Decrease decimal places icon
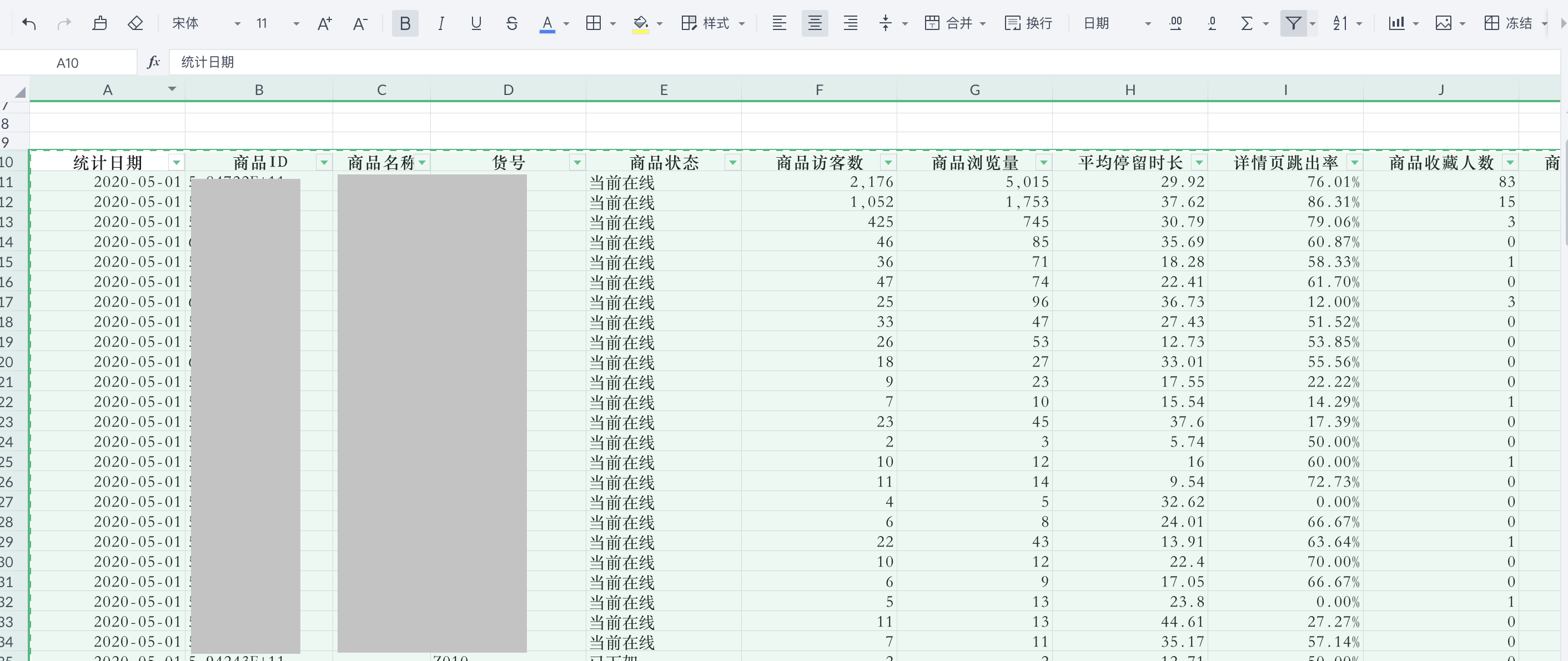The image size is (1568, 661). pyautogui.click(x=1212, y=24)
